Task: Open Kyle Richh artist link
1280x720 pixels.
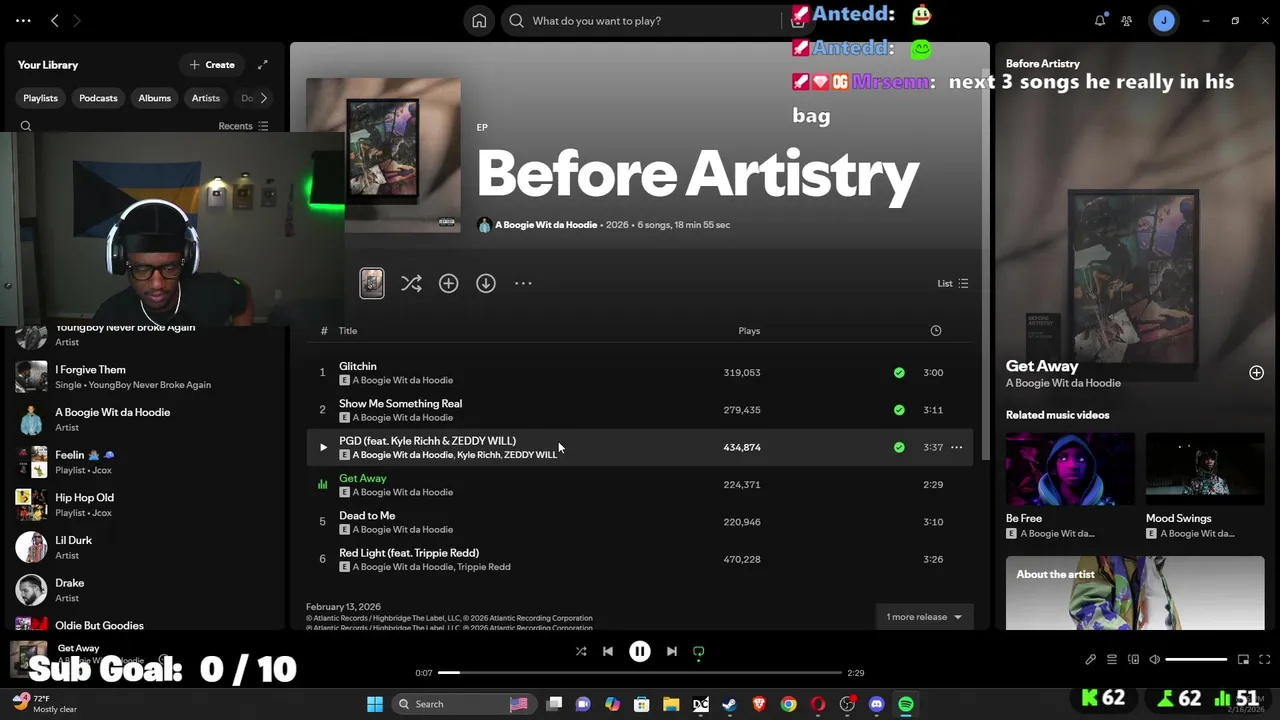Action: click(478, 455)
